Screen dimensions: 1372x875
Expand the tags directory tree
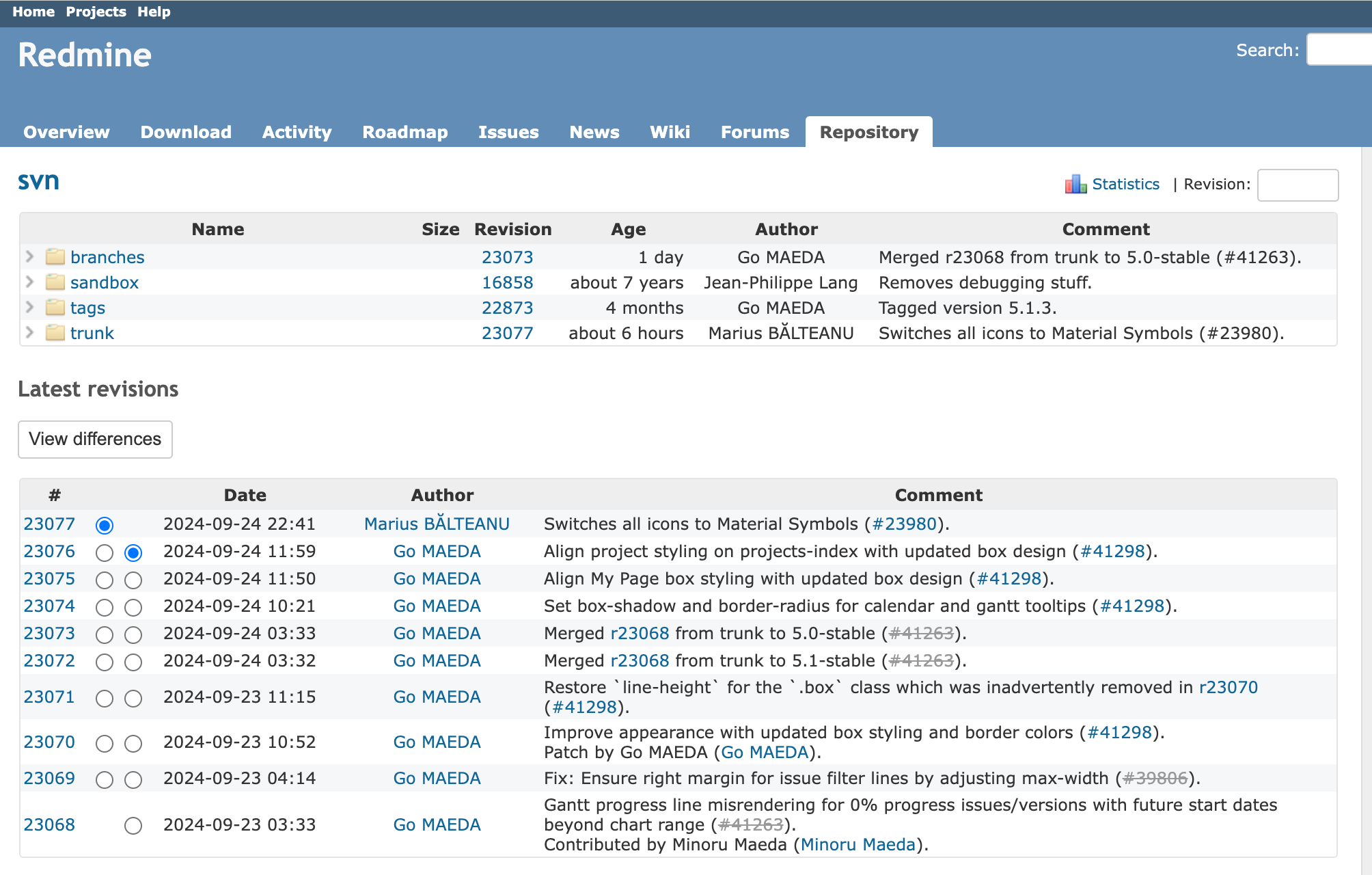pyautogui.click(x=29, y=308)
